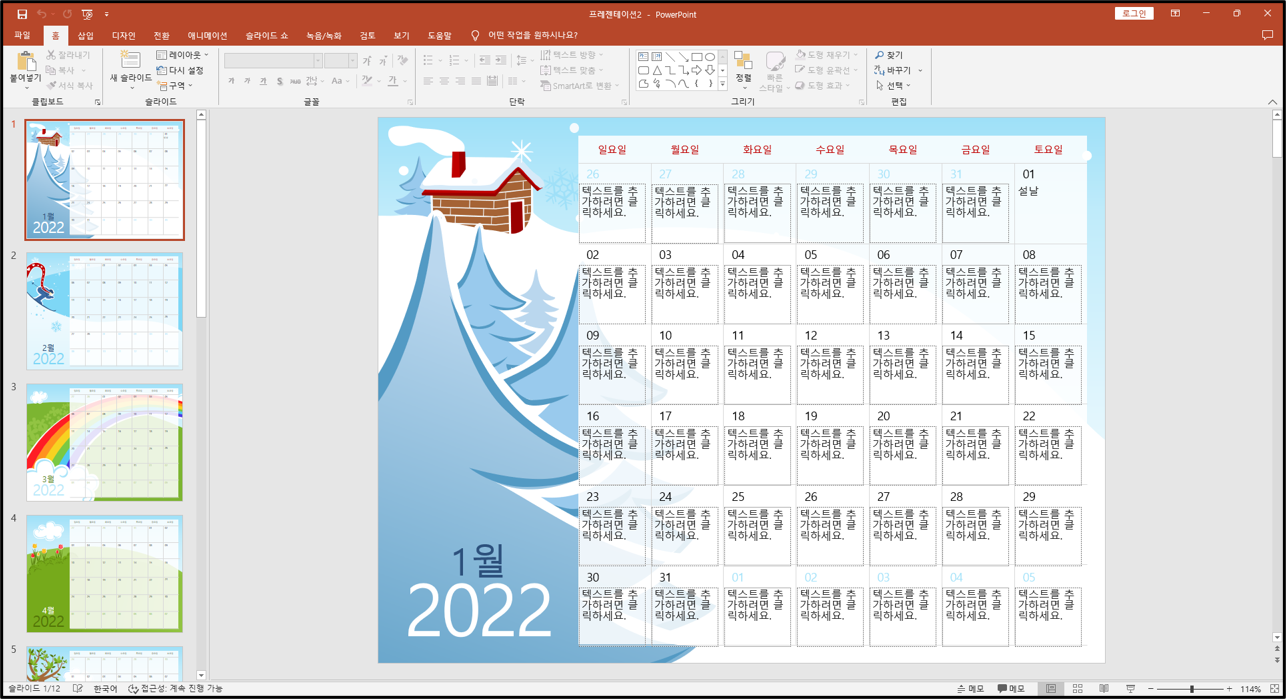1286x699 pixels.
Task: Open the 도형 효과 dropdown
Action: (x=822, y=86)
